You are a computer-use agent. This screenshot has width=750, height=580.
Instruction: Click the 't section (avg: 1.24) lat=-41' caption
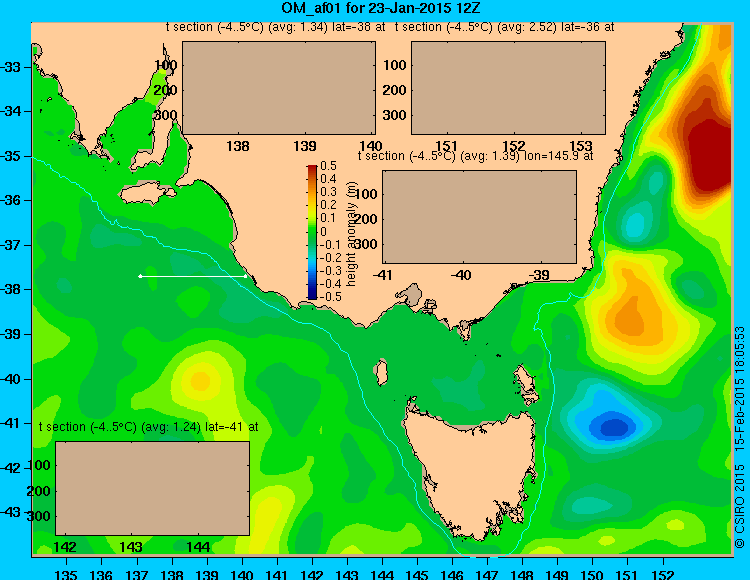click(148, 427)
